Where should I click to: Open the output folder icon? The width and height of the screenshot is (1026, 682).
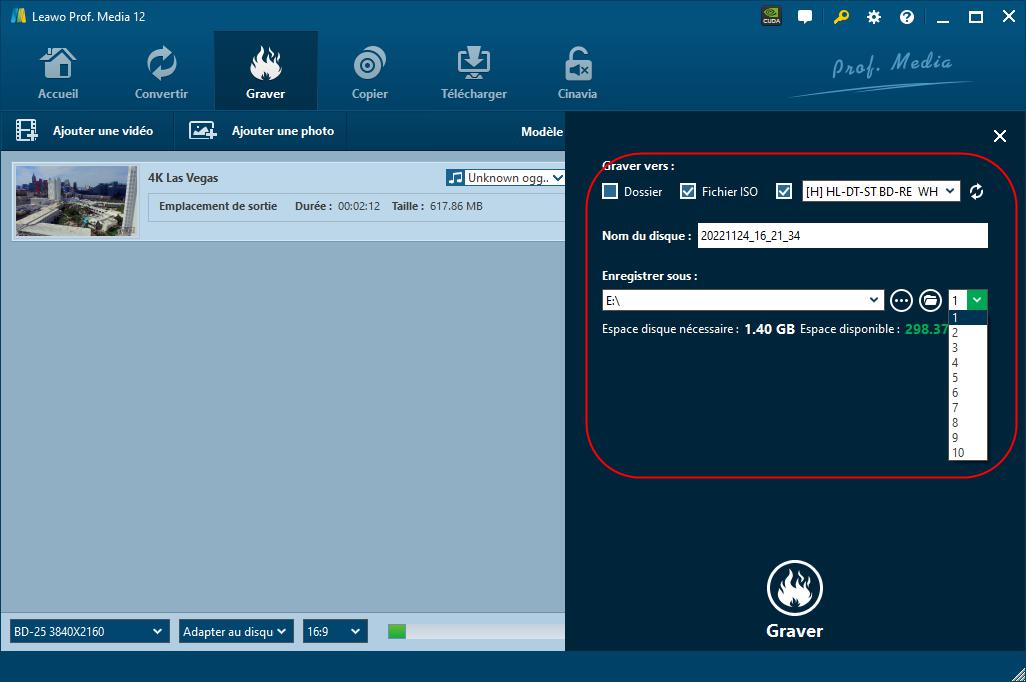point(931,300)
